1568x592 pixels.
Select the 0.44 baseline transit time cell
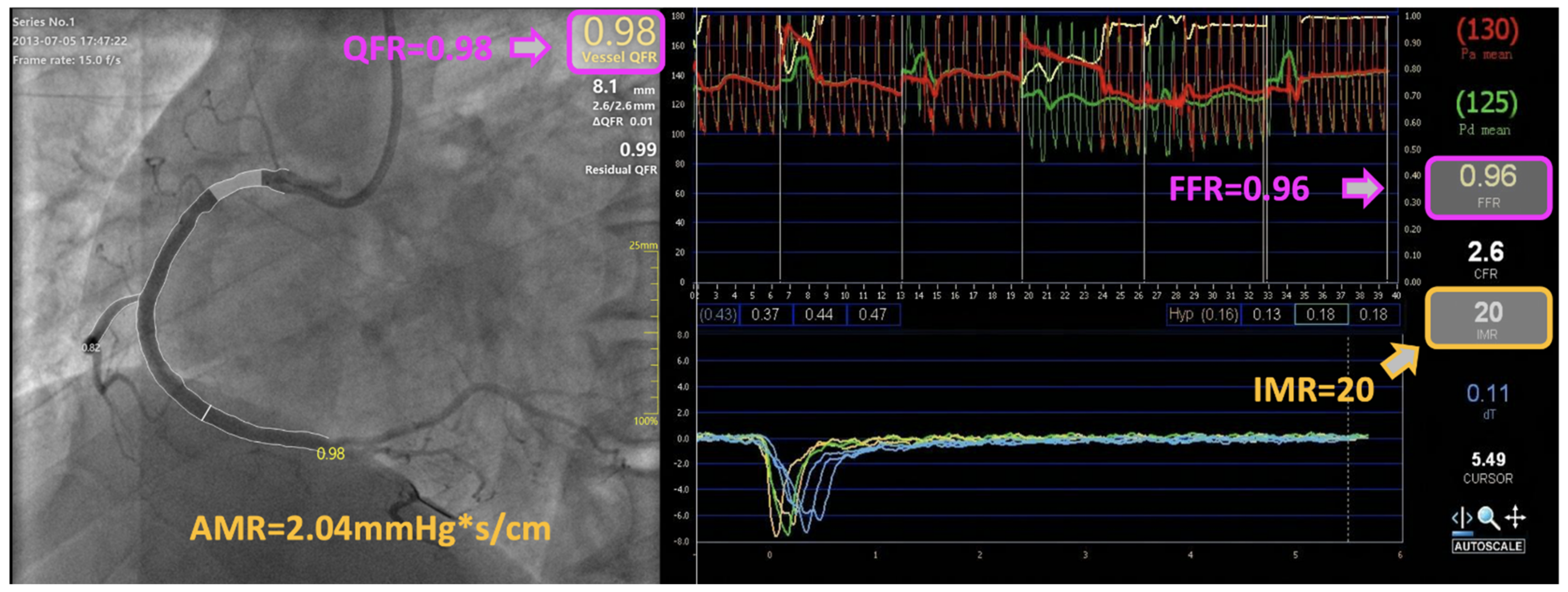pyautogui.click(x=819, y=315)
